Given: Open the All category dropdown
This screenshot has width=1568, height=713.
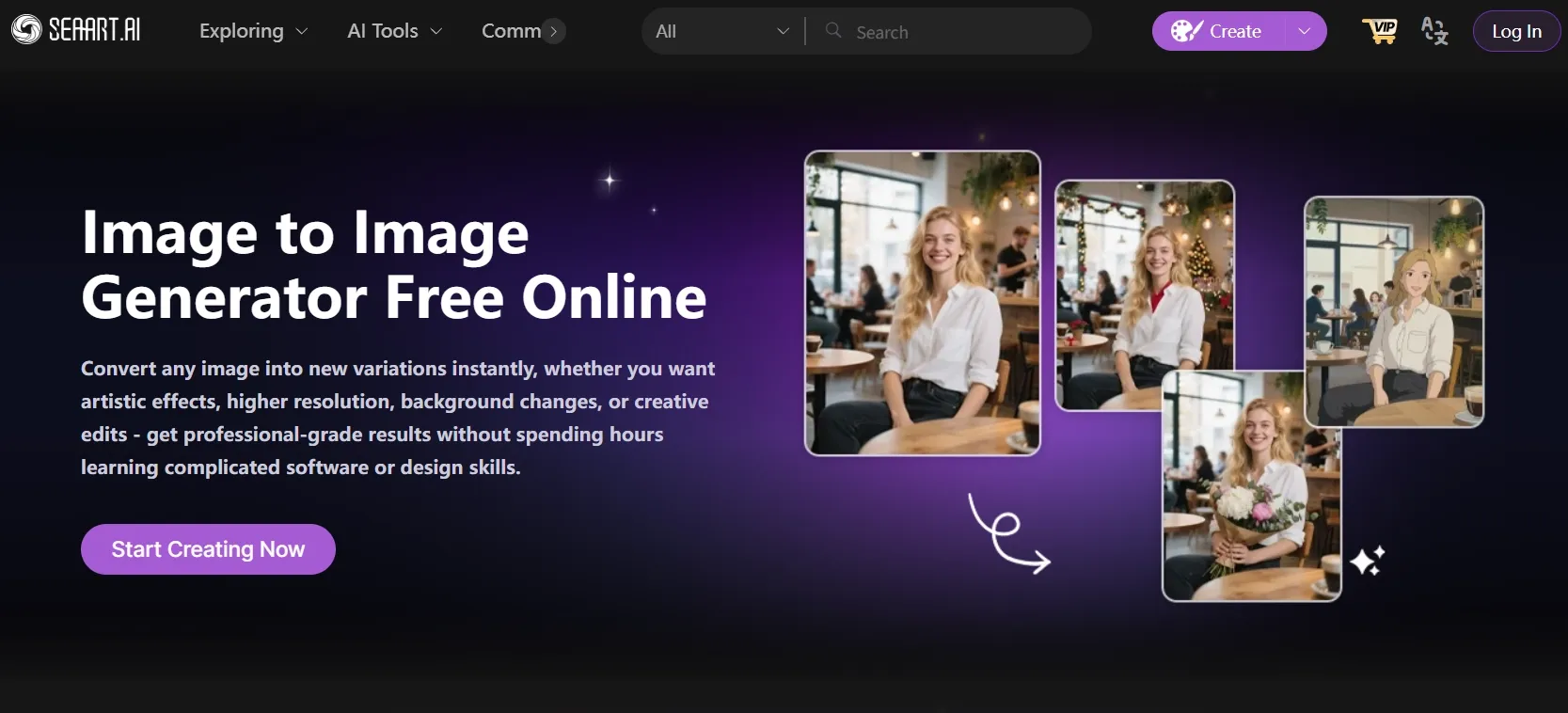Looking at the screenshot, I should [x=722, y=31].
